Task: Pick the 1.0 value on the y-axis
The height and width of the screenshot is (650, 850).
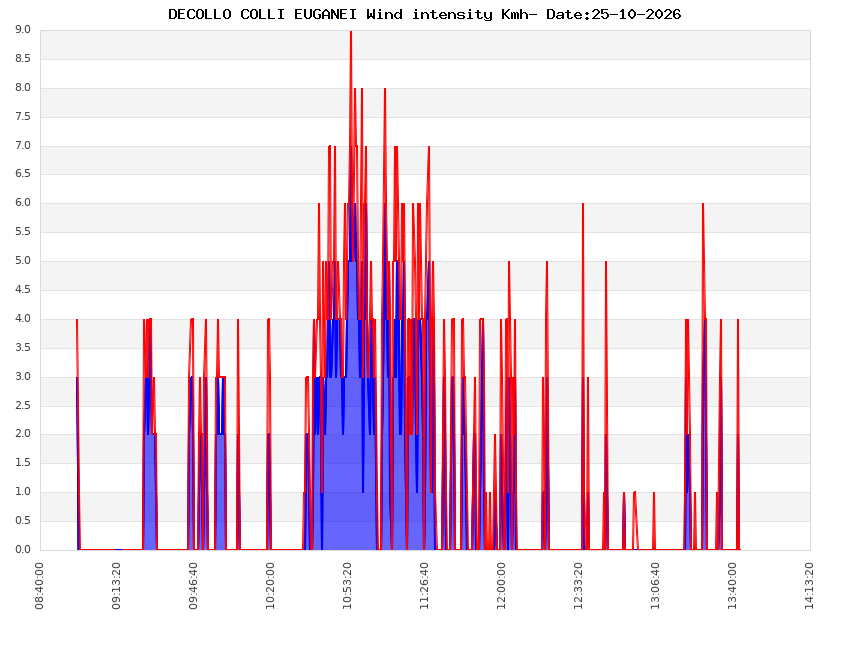Action: [23, 492]
